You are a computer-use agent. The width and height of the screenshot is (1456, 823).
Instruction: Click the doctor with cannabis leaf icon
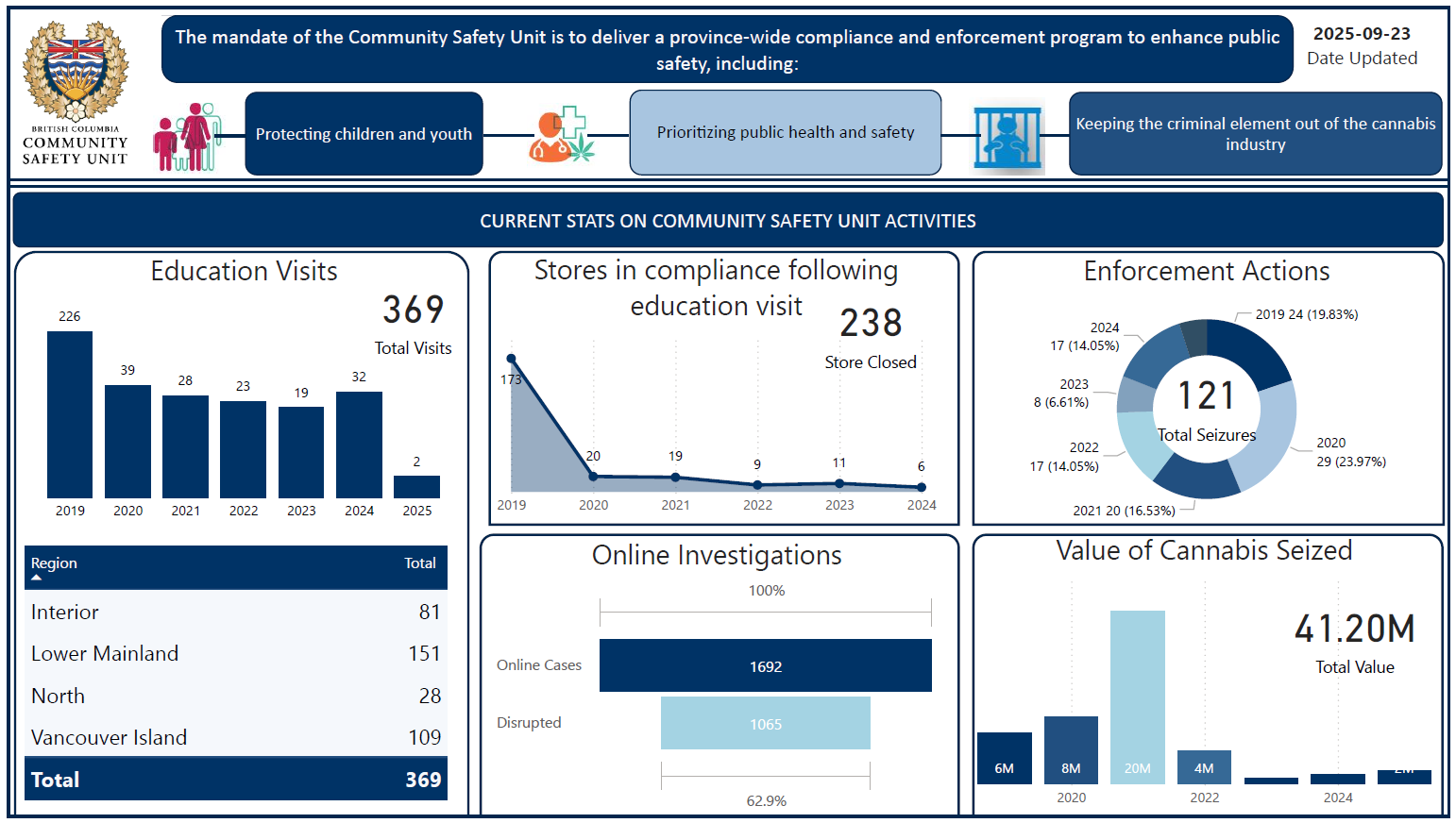561,135
